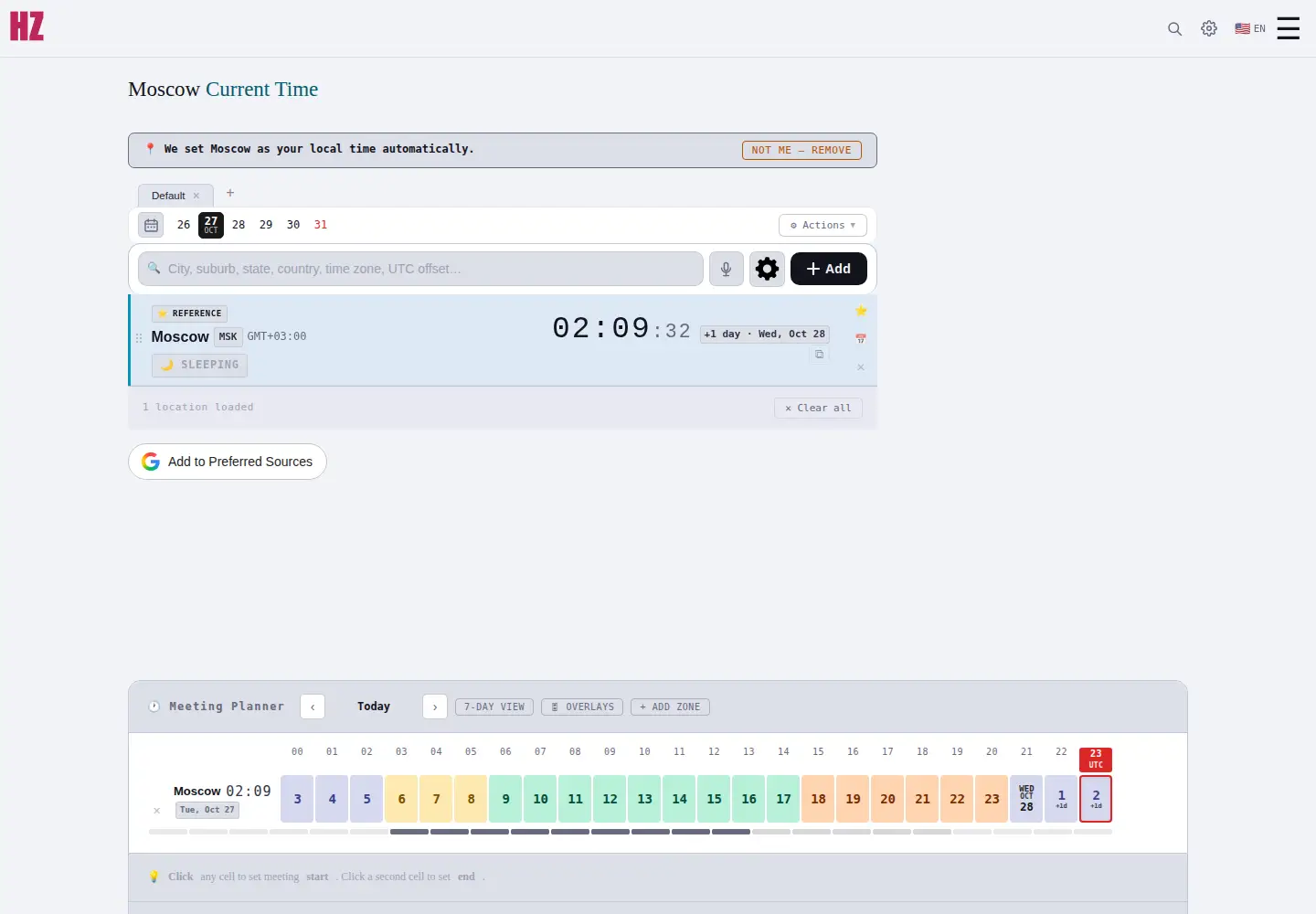Toggle the OVERLAYS option in Meeting Planner

[x=582, y=707]
